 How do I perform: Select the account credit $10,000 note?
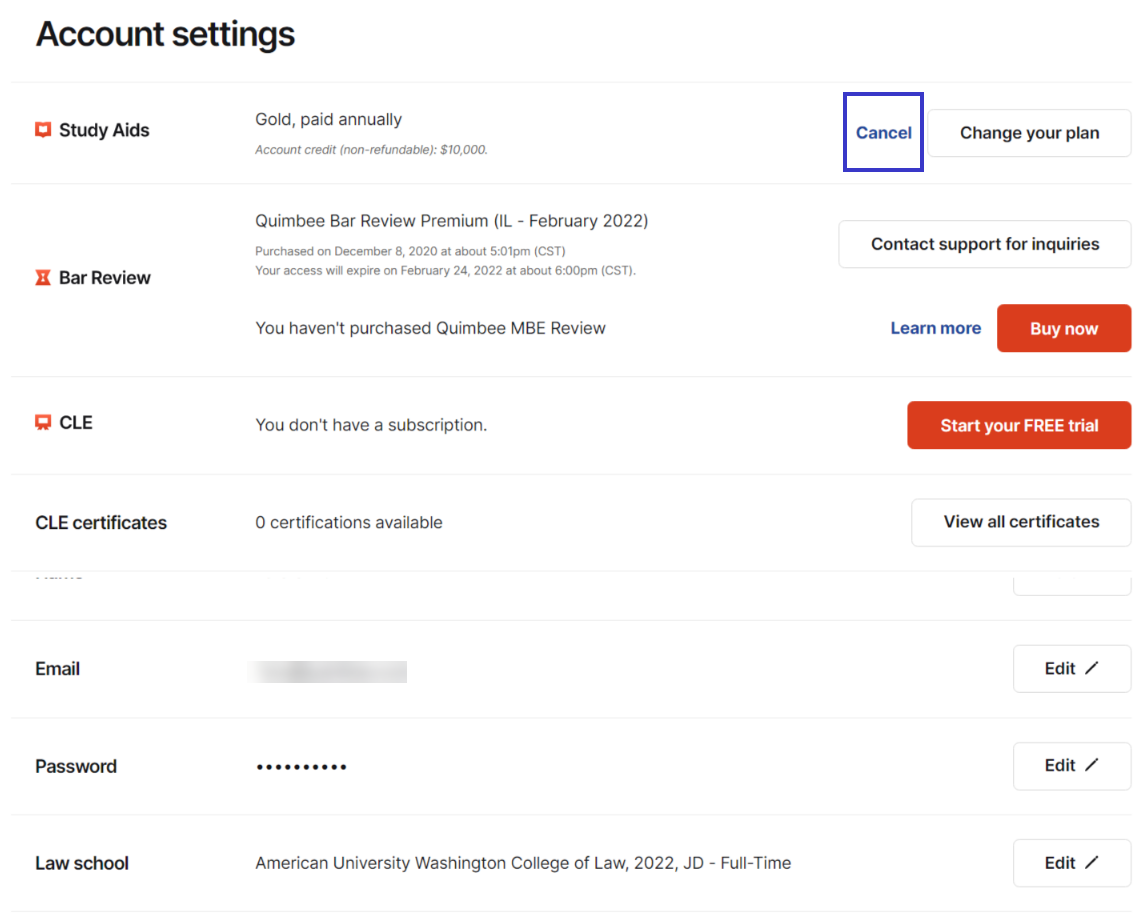371,149
